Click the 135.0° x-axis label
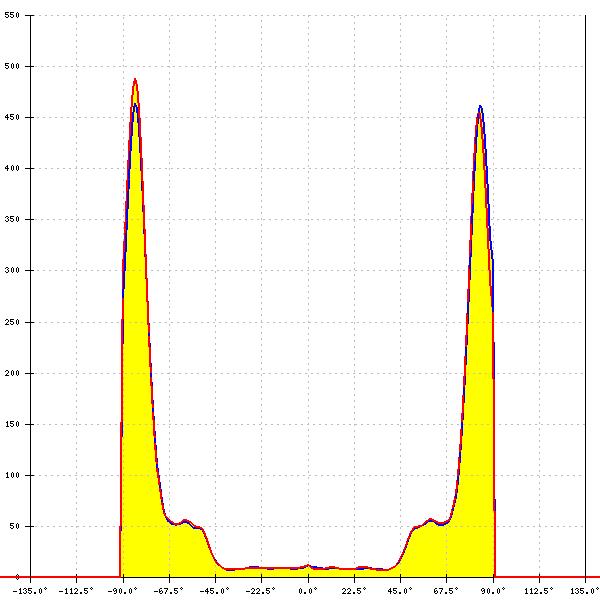Image resolution: width=600 pixels, height=600 pixels. 585,591
